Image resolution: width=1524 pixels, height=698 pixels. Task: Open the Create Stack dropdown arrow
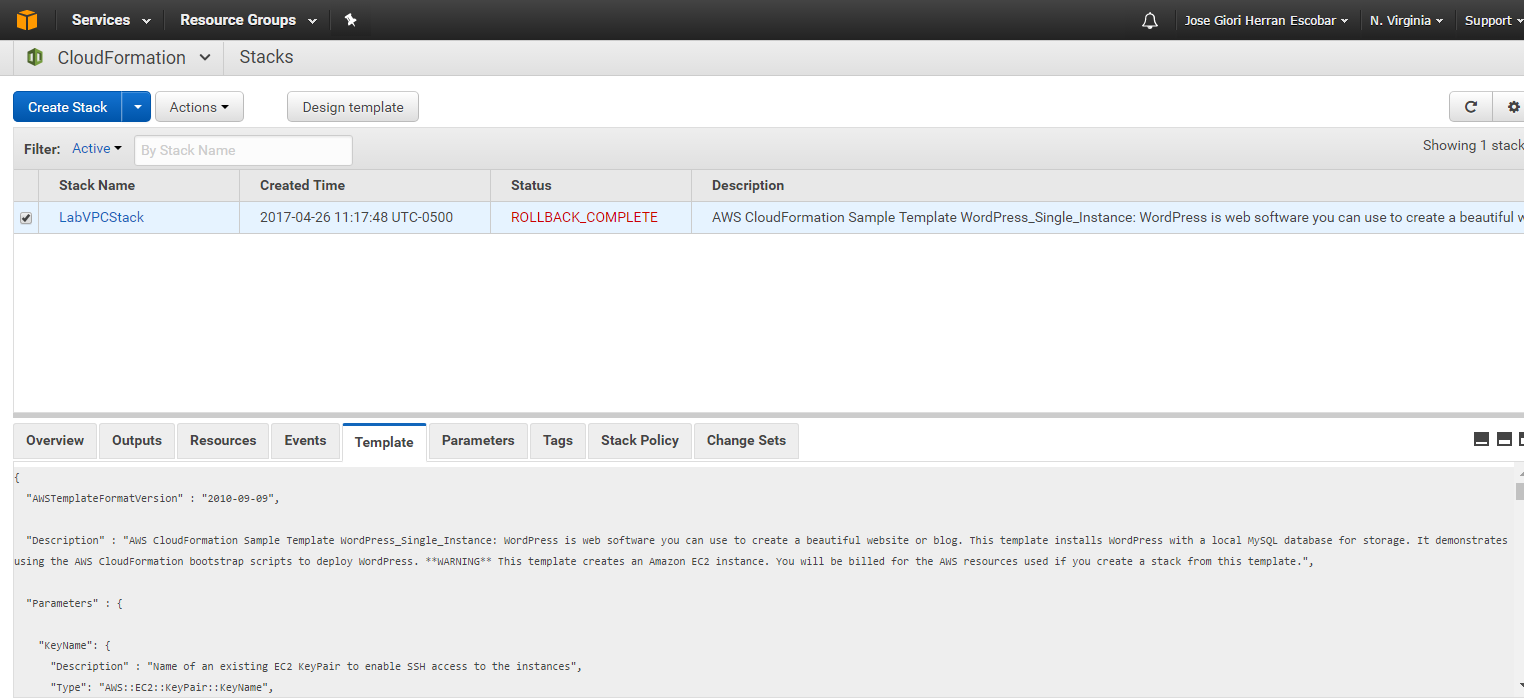tap(137, 107)
